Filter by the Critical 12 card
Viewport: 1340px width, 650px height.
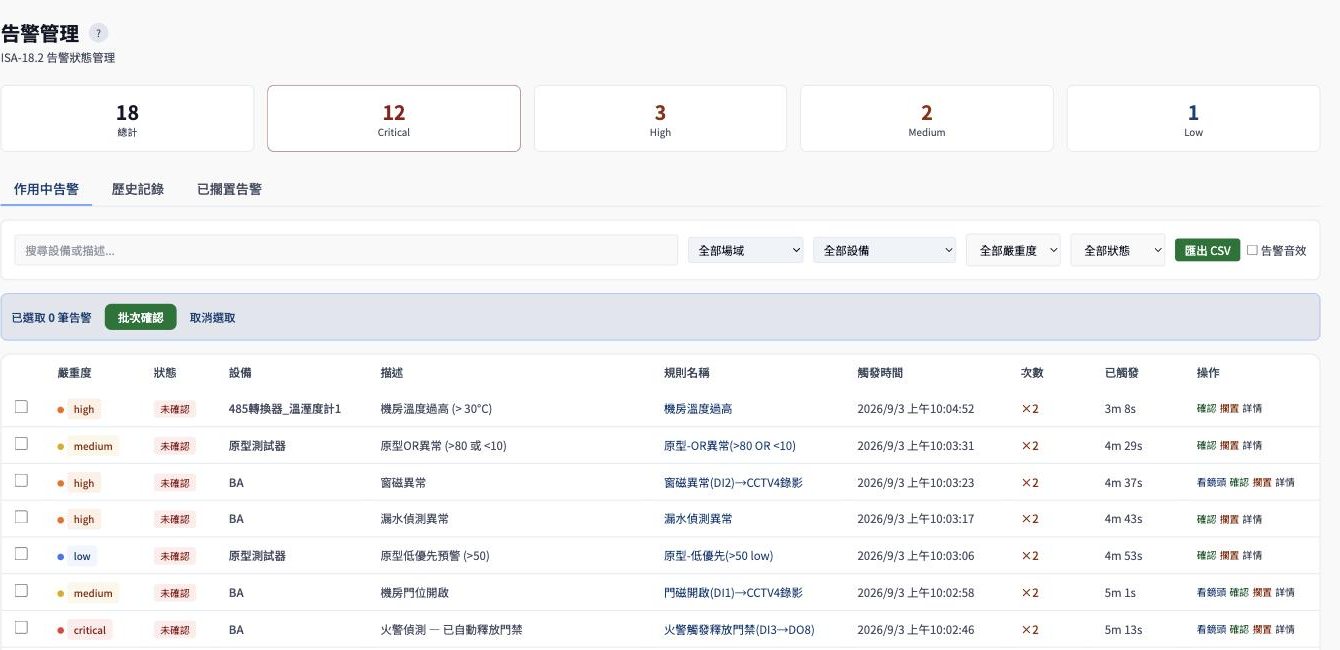pyautogui.click(x=394, y=118)
